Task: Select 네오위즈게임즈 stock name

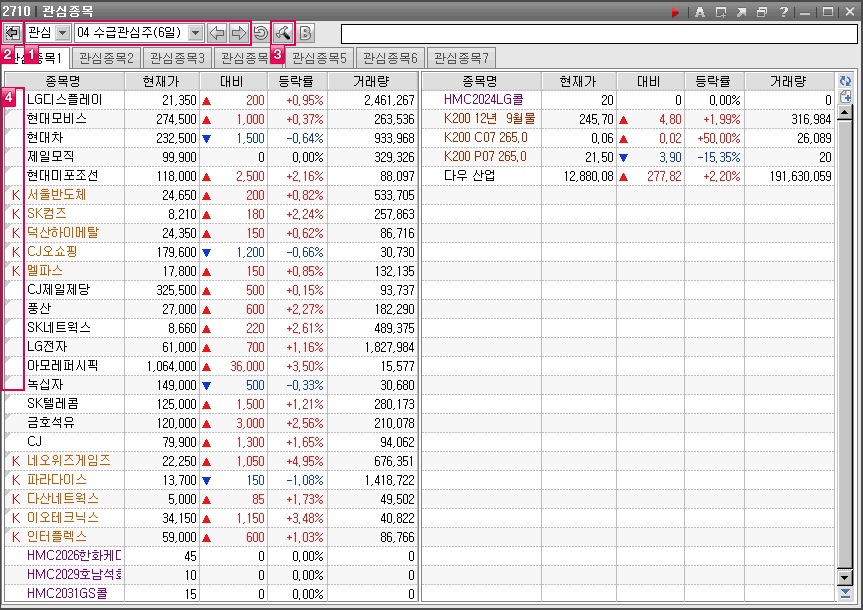Action: [69, 461]
